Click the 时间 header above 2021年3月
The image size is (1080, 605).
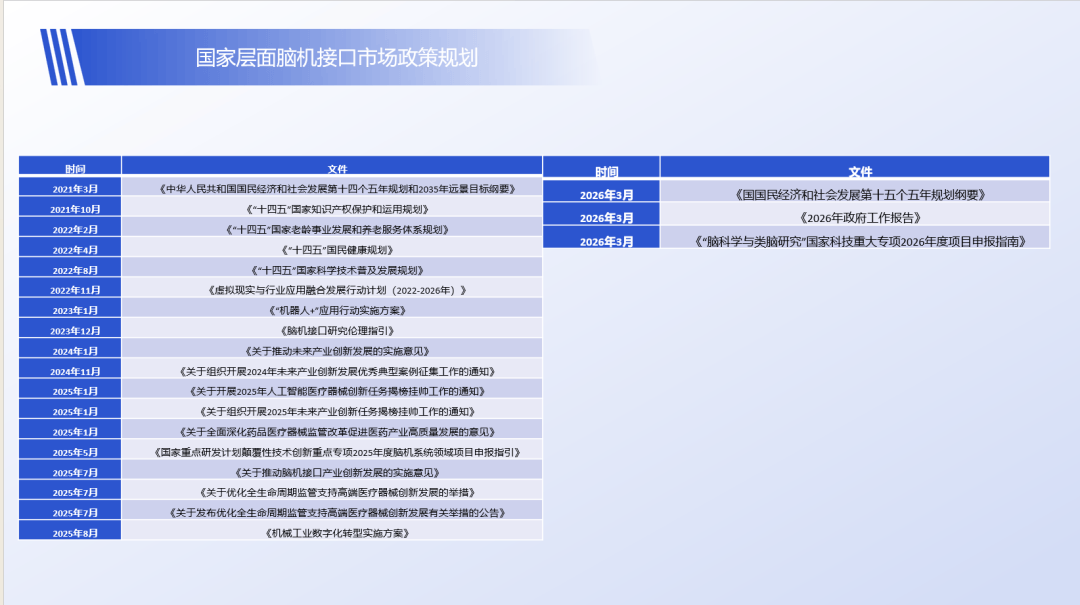(70, 167)
